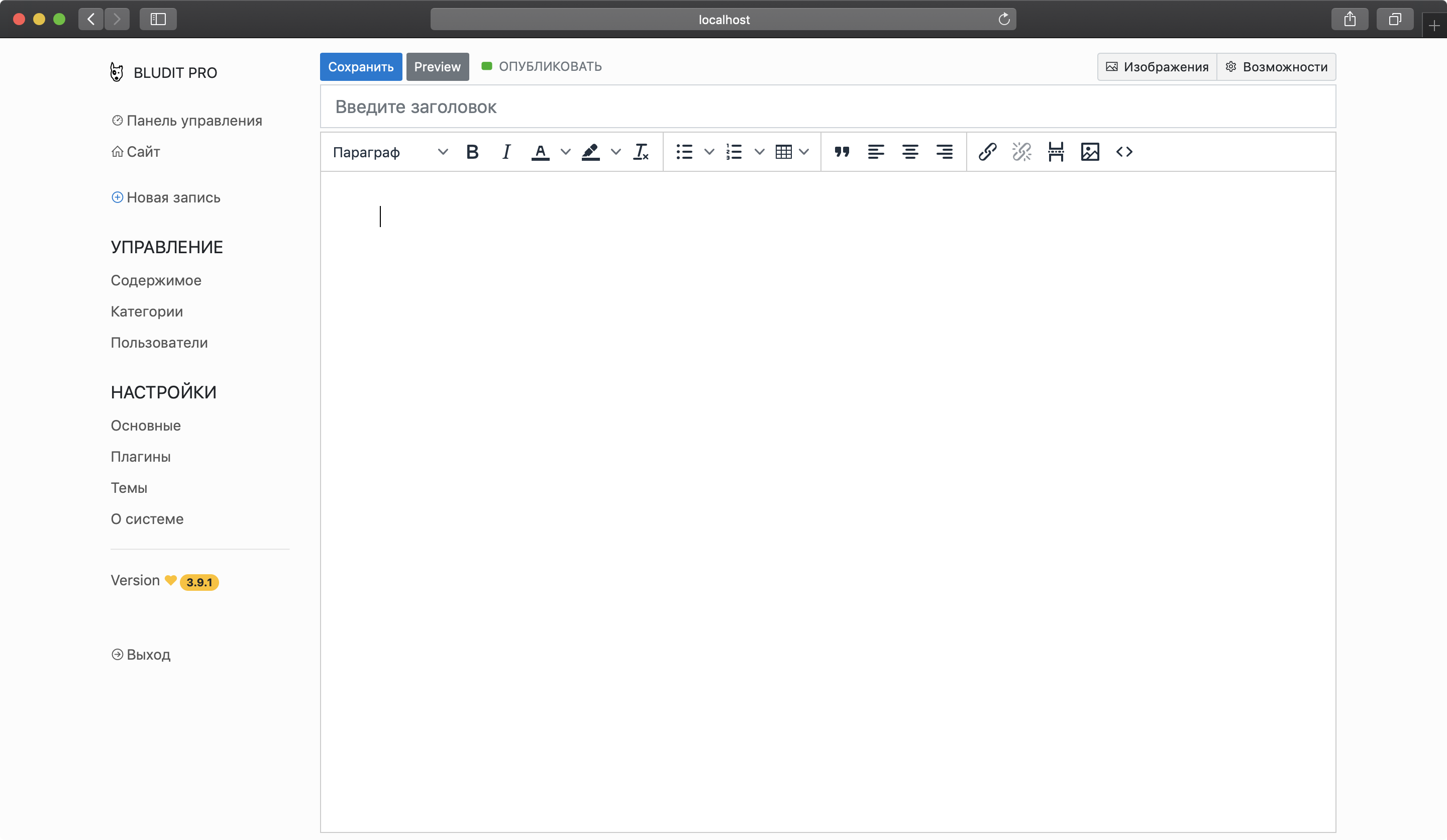Image resolution: width=1447 pixels, height=840 pixels.
Task: Reload the localhost page
Action: (1004, 19)
